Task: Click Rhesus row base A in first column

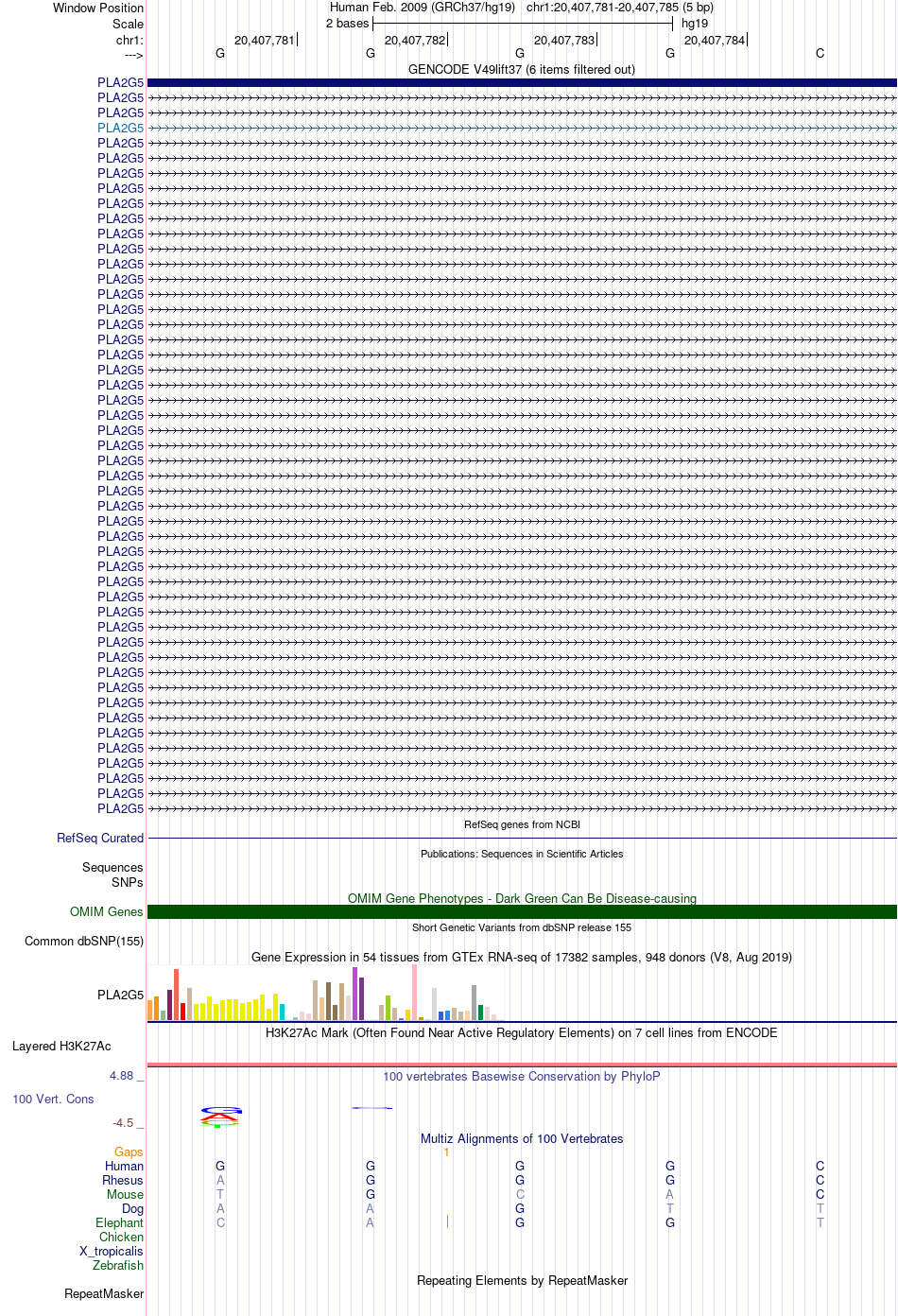Action: [x=220, y=1180]
